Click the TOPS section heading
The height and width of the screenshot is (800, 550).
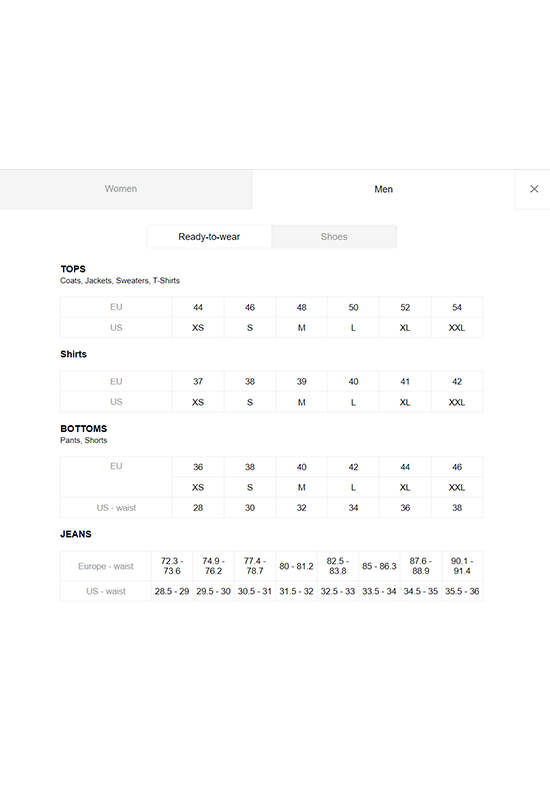(x=73, y=269)
